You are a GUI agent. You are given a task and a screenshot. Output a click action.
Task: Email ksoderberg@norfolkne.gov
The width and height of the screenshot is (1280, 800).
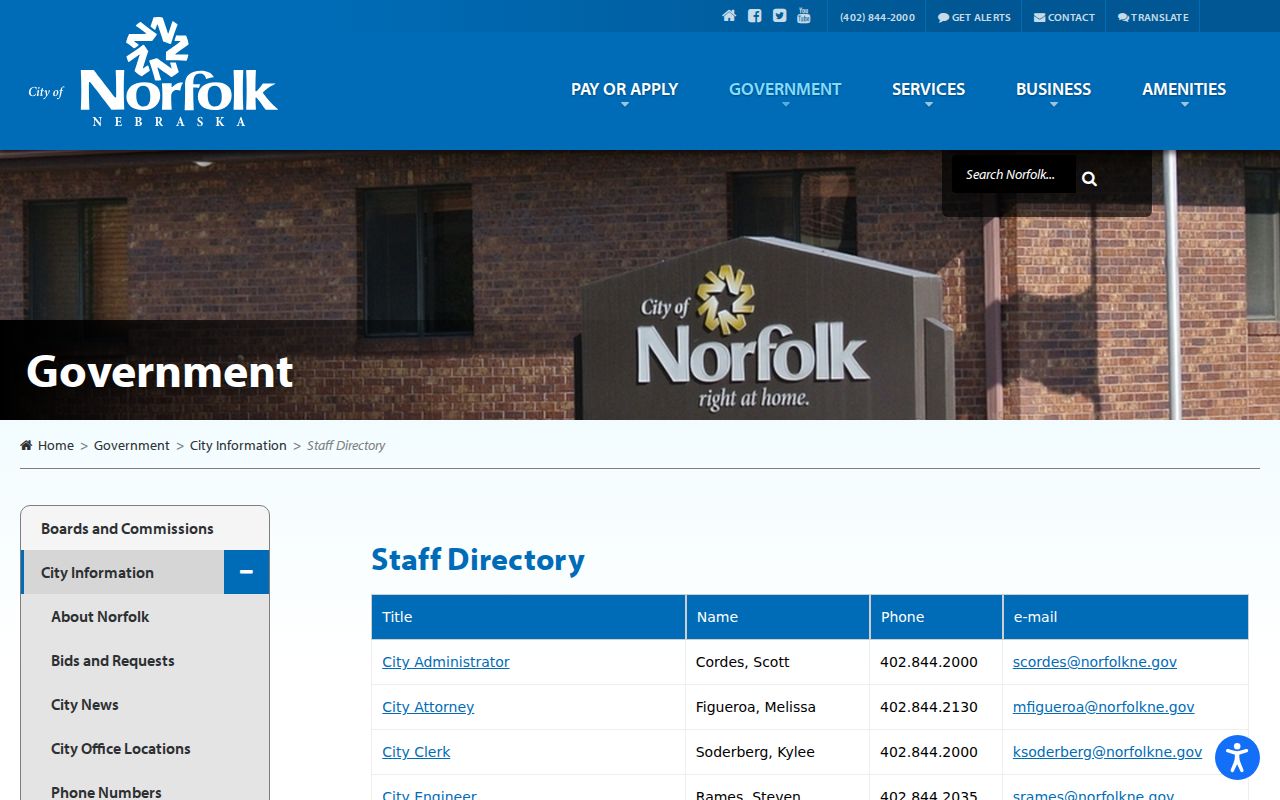coord(1107,752)
